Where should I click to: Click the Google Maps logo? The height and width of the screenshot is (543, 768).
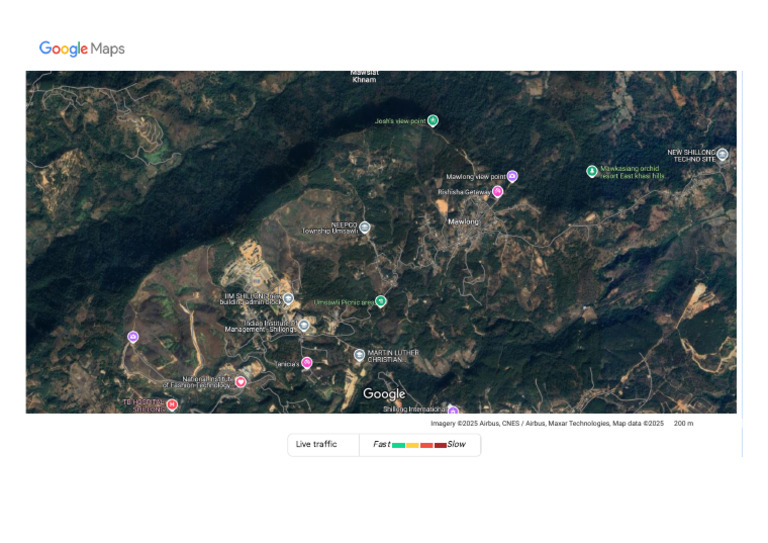point(82,48)
